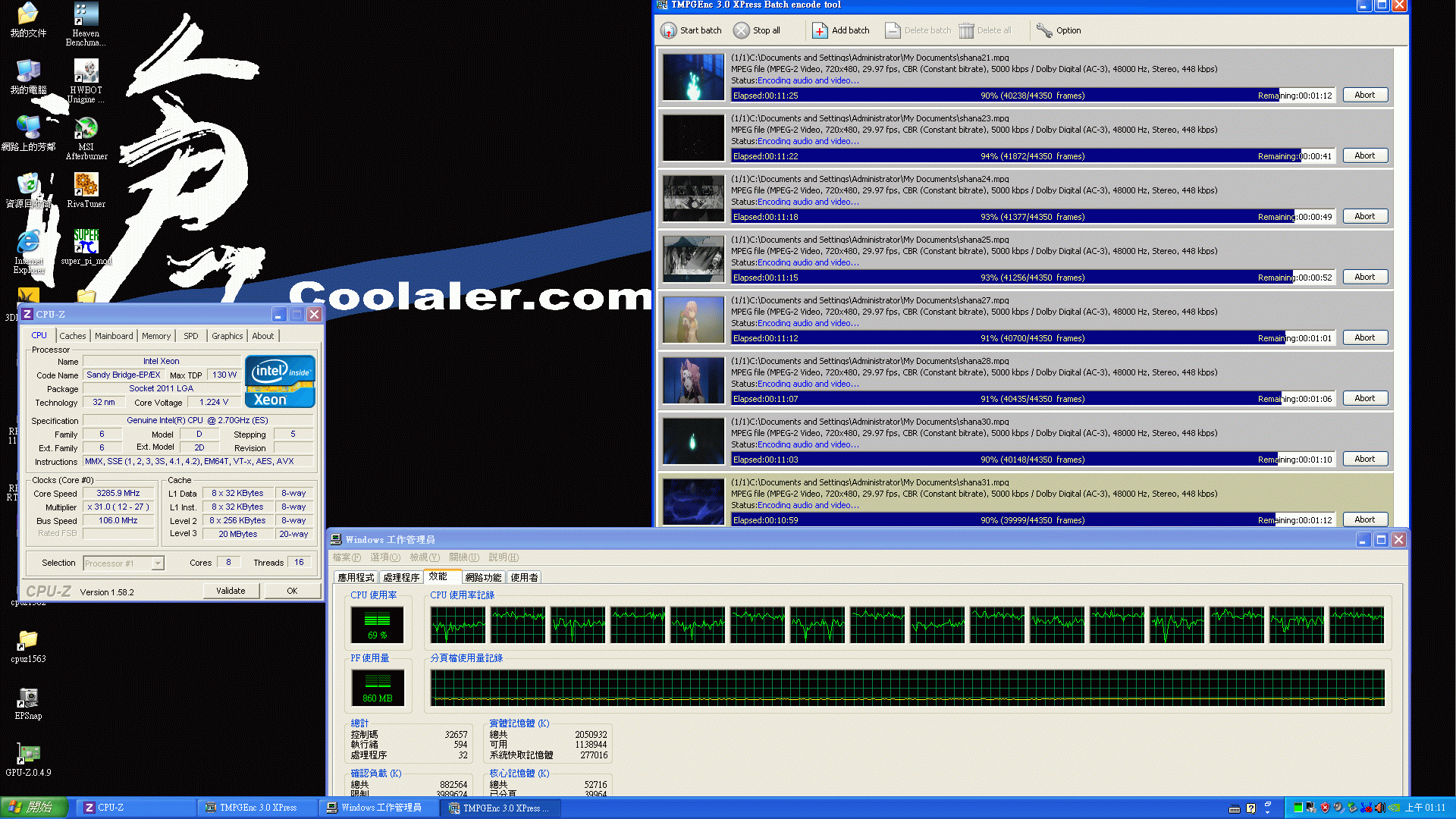Click OK button in CPU-Z
The width and height of the screenshot is (1456, 819).
point(292,591)
